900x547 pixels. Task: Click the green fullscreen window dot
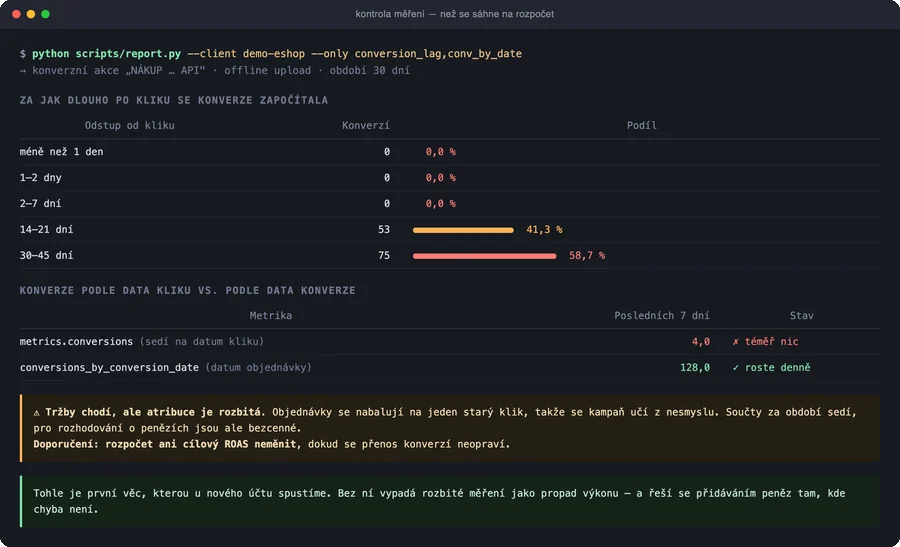pyautogui.click(x=45, y=14)
